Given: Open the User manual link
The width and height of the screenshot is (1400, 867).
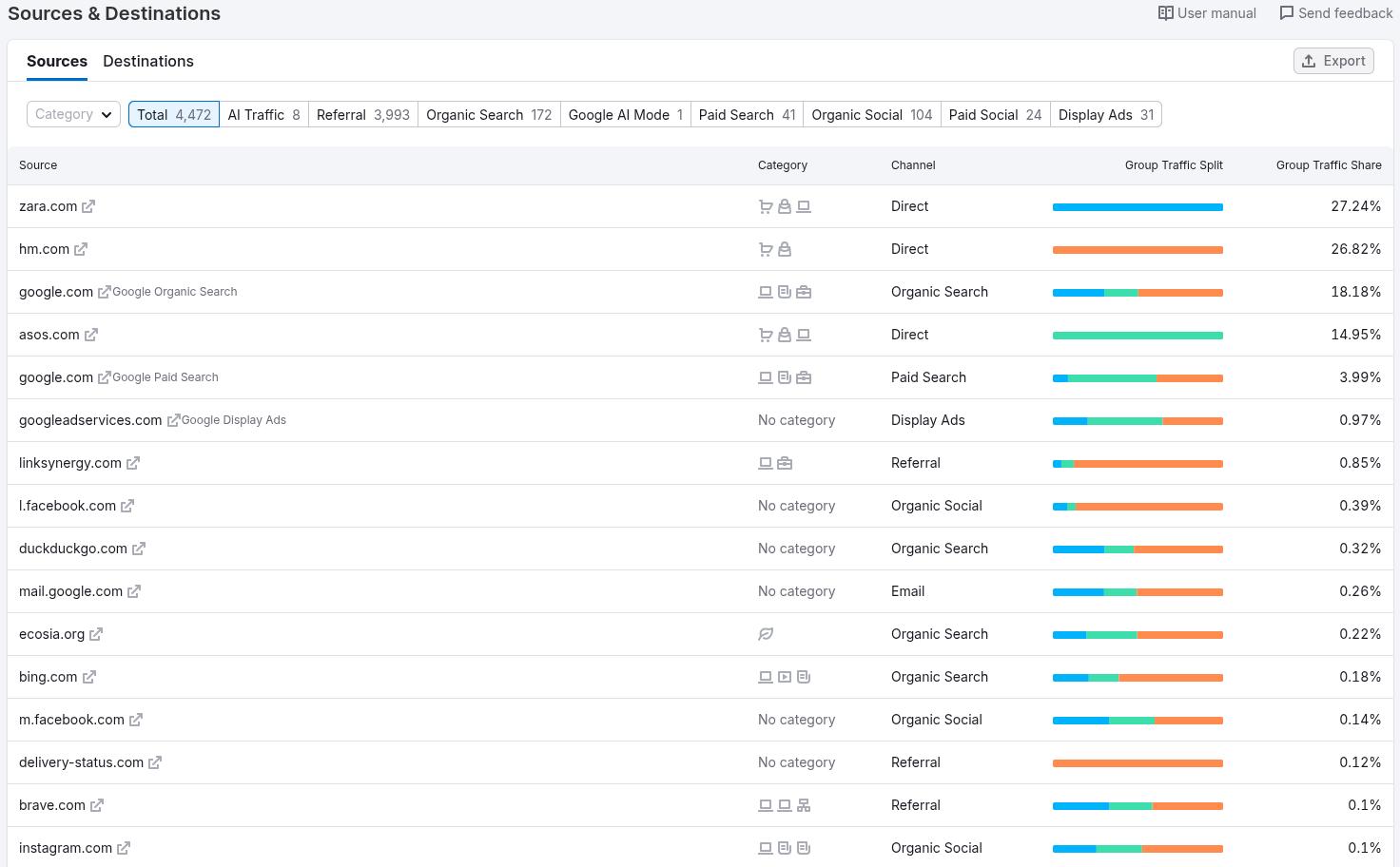Looking at the screenshot, I should click(1207, 13).
